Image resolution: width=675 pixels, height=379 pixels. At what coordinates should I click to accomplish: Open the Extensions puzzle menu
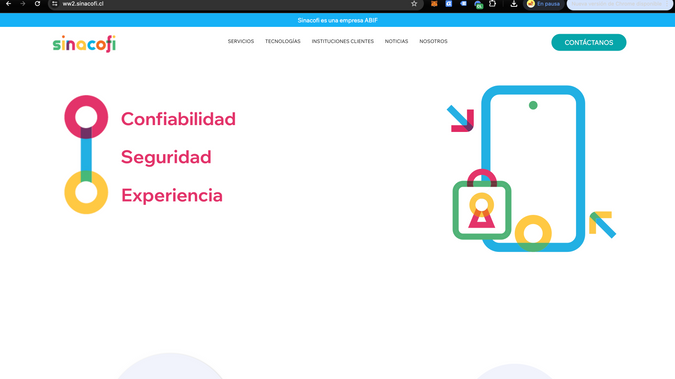(x=492, y=3)
